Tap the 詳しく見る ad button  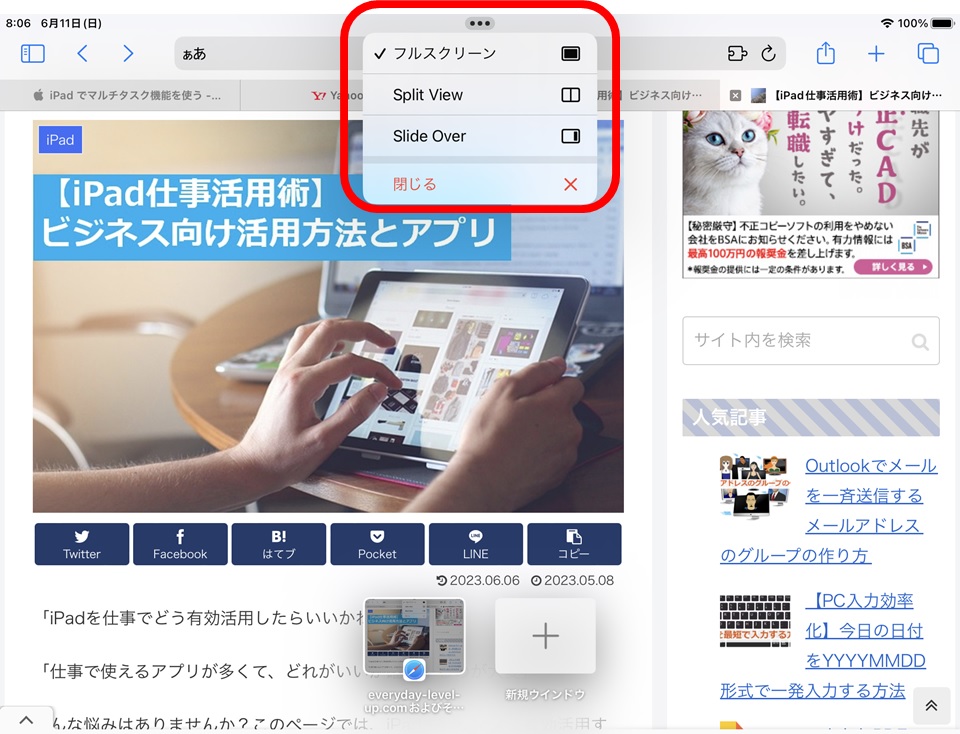point(893,267)
